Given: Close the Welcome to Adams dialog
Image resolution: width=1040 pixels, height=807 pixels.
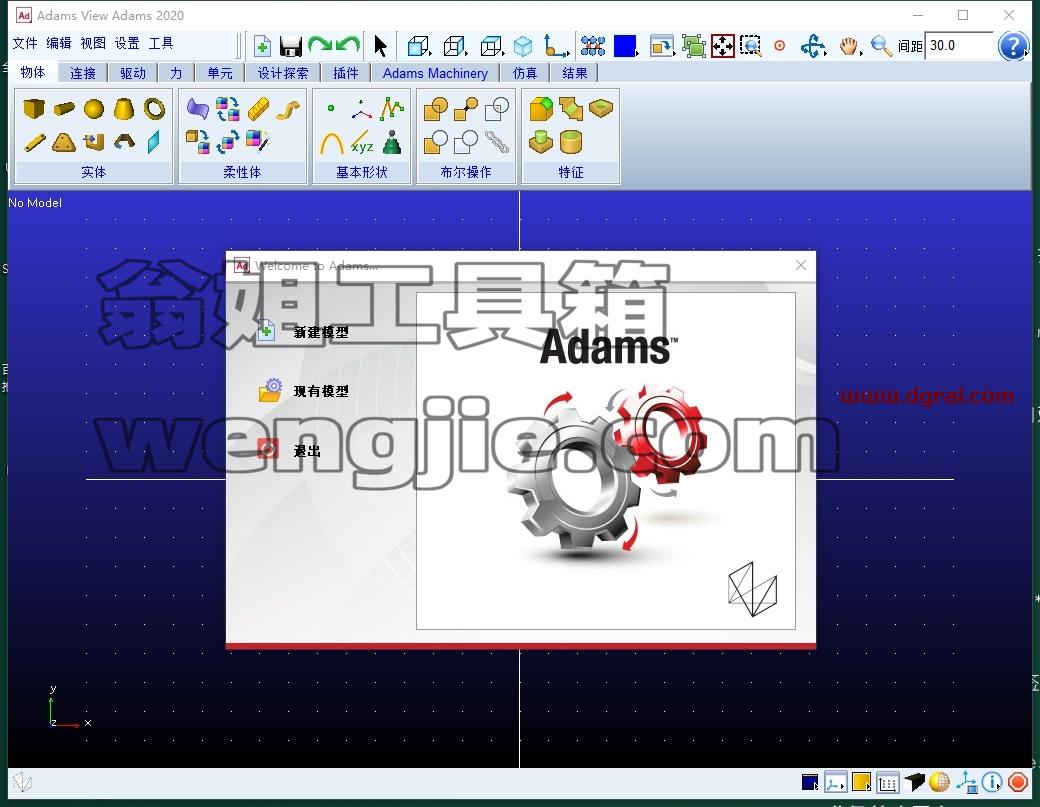Looking at the screenshot, I should pyautogui.click(x=801, y=265).
